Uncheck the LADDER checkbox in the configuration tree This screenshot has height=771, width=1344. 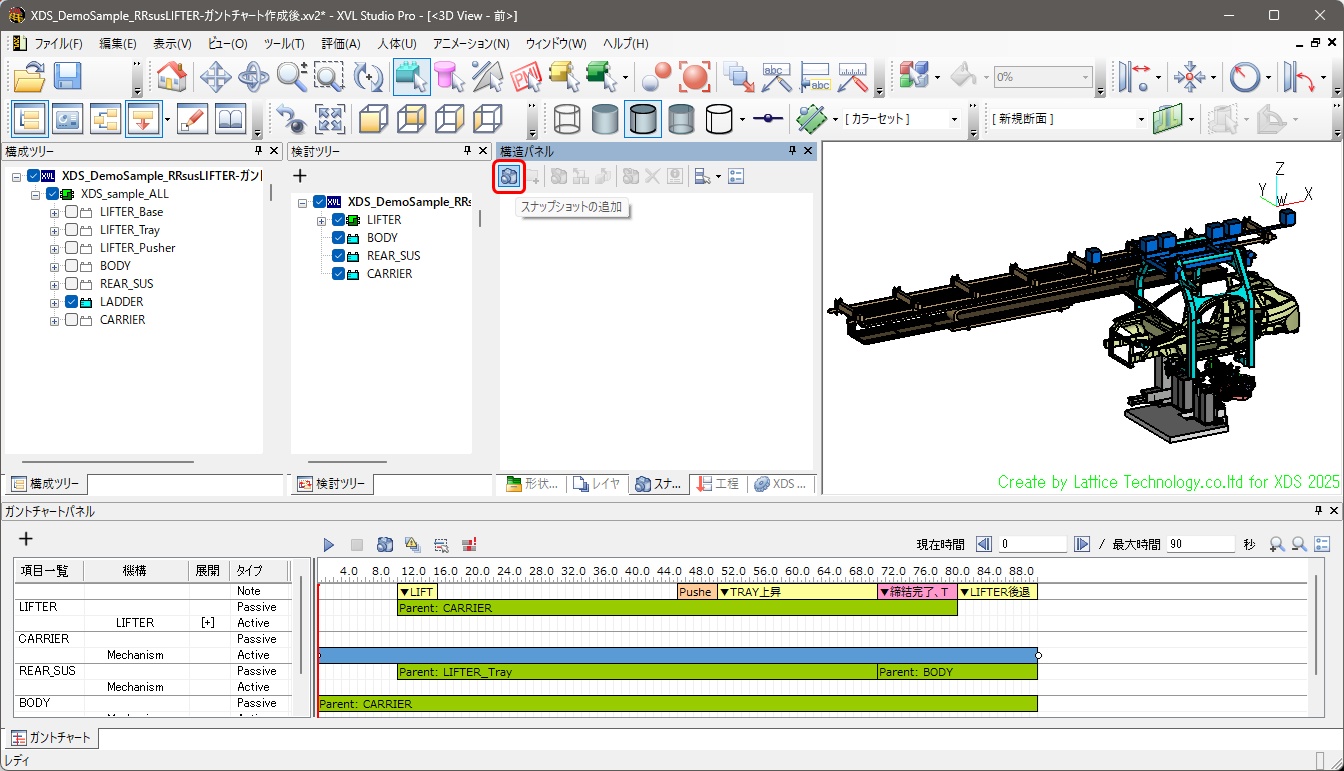(x=72, y=302)
